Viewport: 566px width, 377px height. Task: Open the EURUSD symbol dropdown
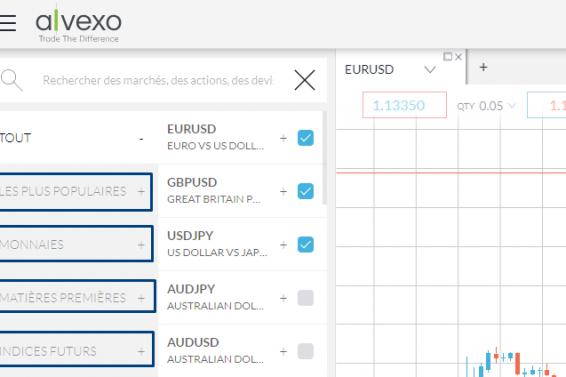(x=430, y=69)
